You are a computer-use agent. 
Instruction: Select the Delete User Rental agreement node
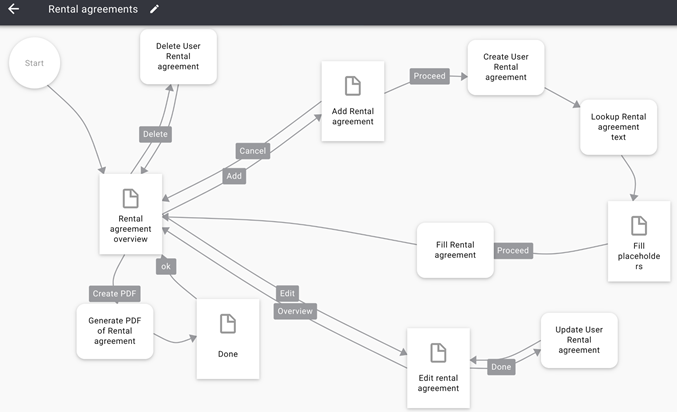coord(178,57)
